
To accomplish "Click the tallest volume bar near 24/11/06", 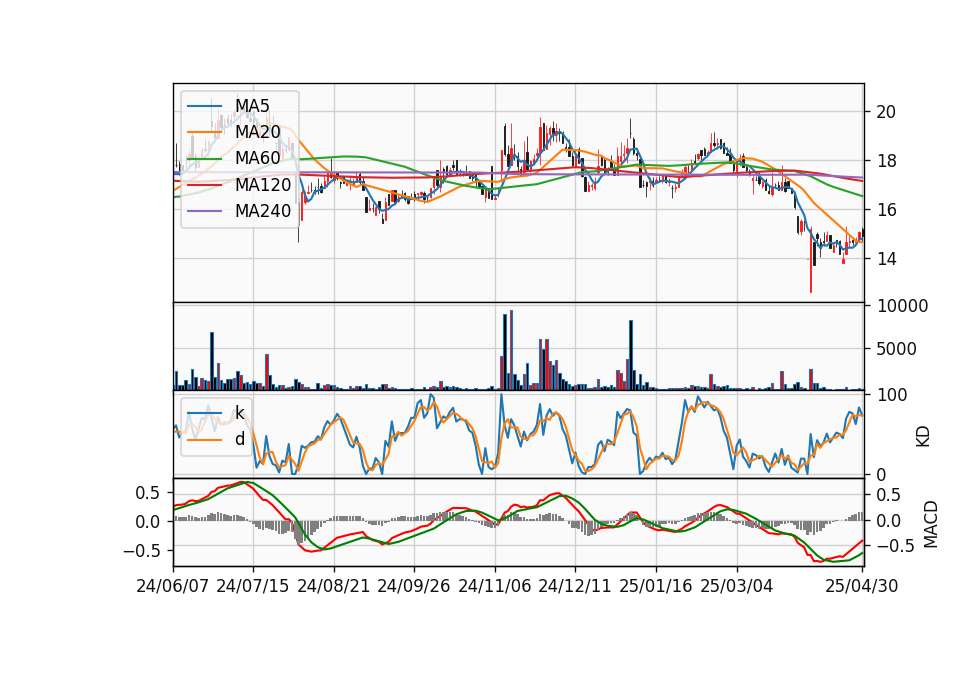I will [511, 350].
